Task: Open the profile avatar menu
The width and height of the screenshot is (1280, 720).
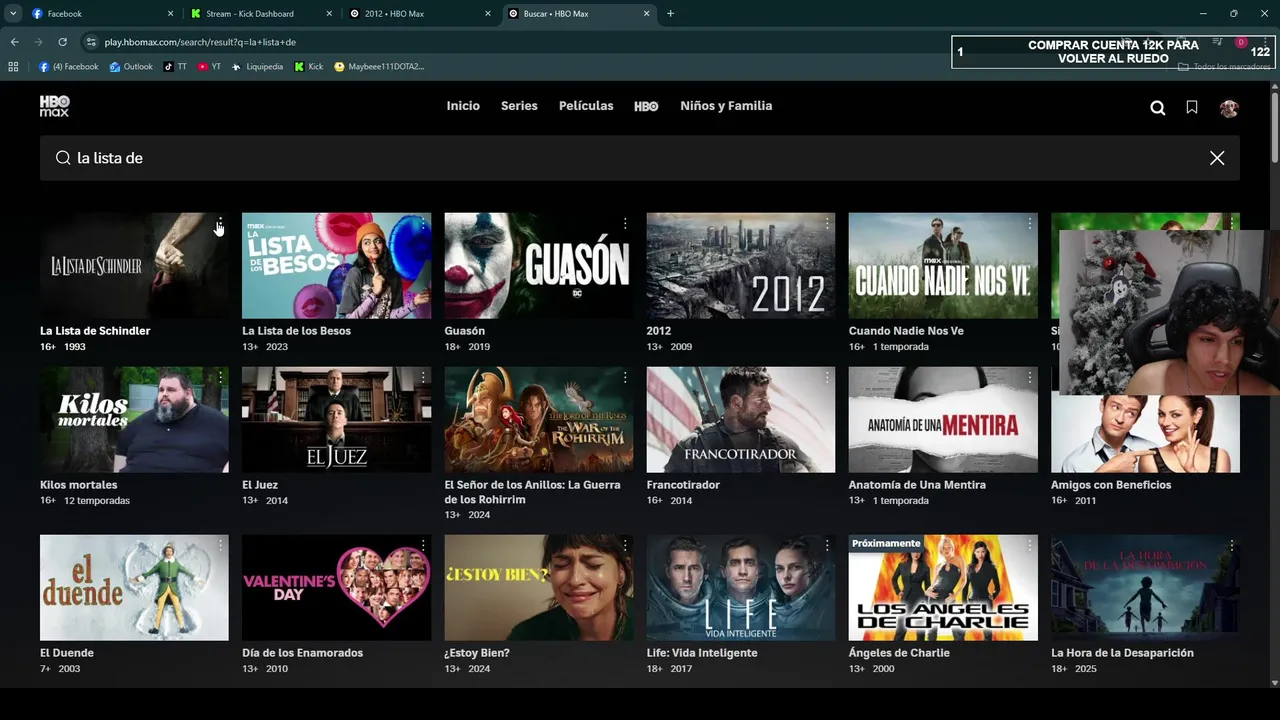Action: 1229,108
